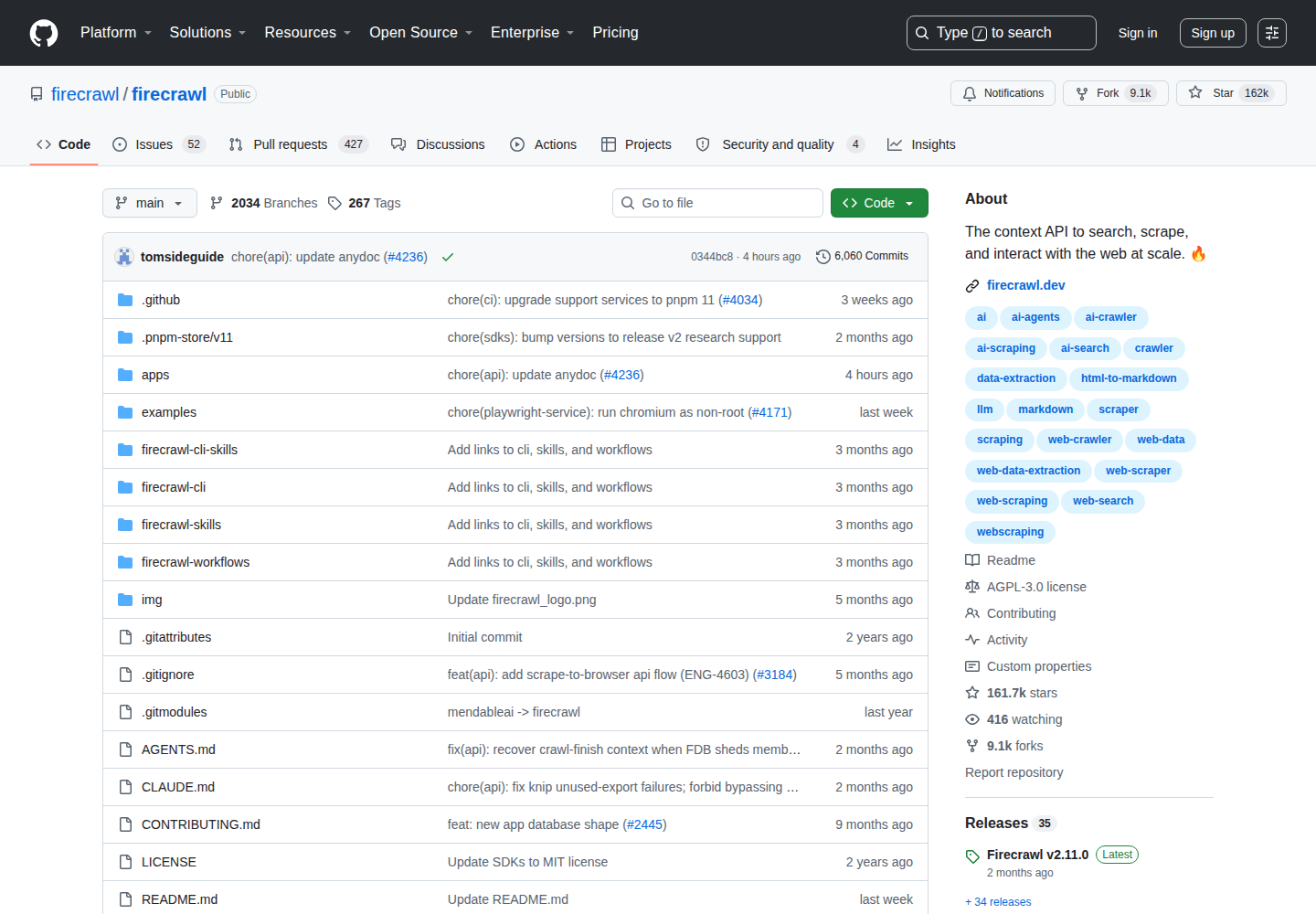Viewport: 1316px width, 914px height.
Task: Open the main branch selector dropdown
Action: [x=150, y=203]
